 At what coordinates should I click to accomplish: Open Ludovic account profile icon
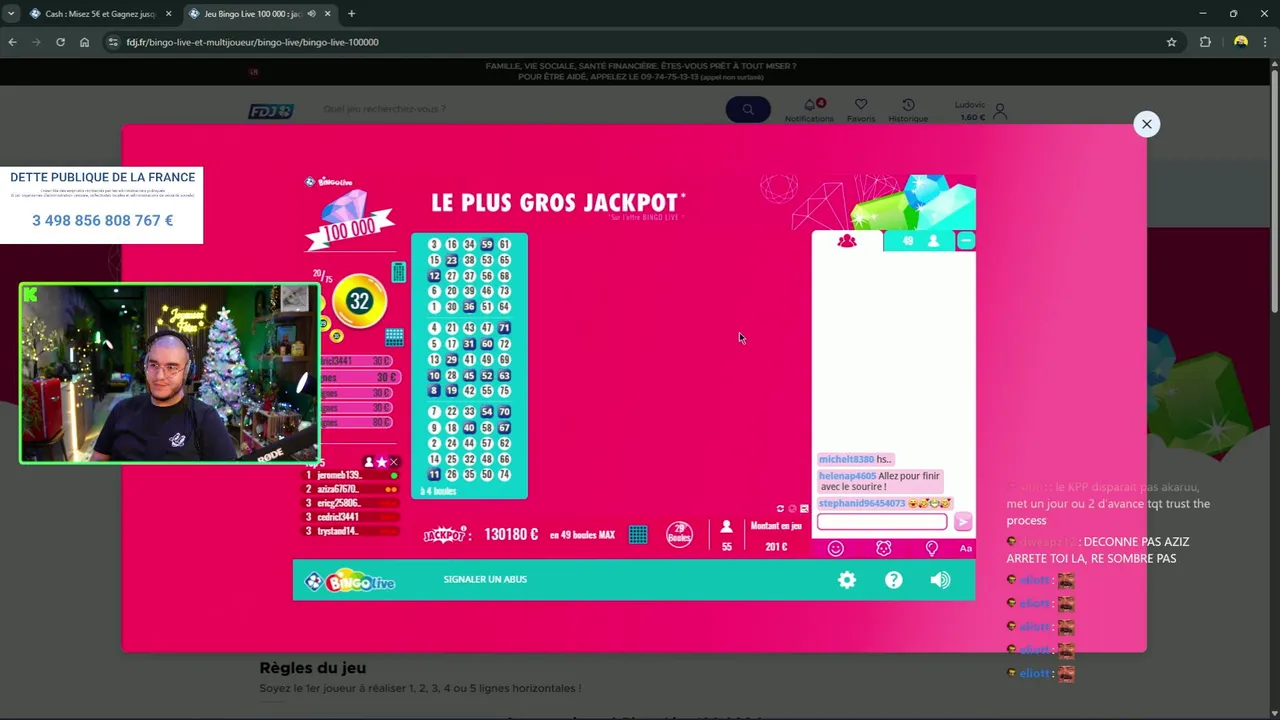(x=1000, y=110)
